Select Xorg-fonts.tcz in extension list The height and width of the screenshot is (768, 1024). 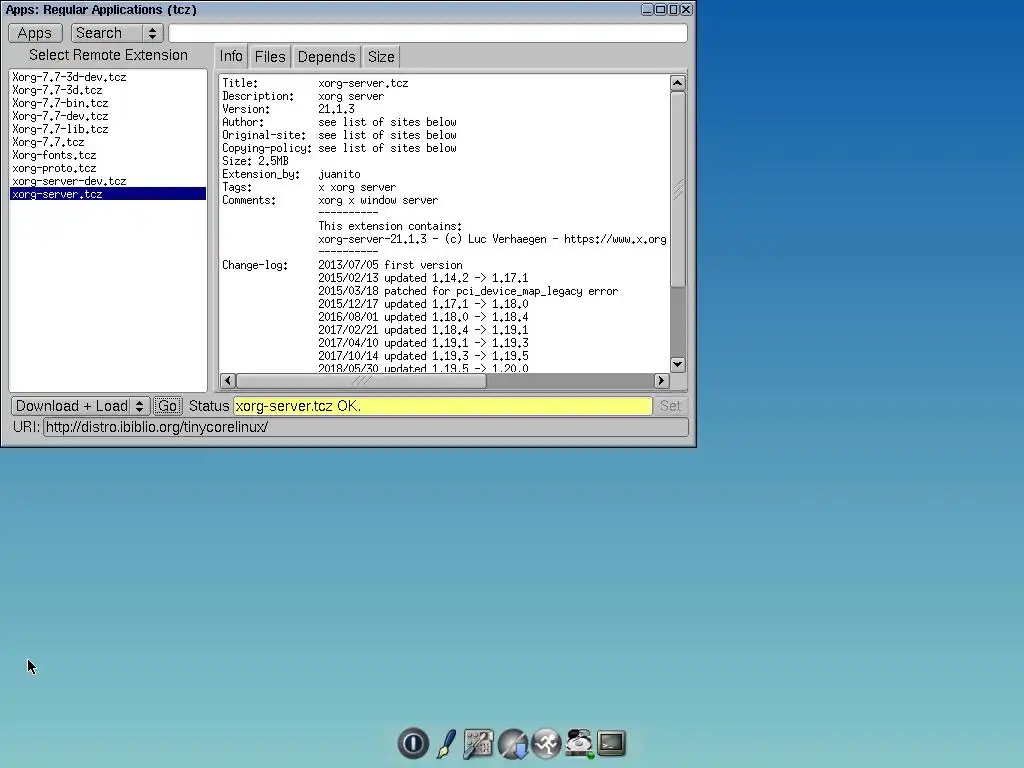(108, 155)
